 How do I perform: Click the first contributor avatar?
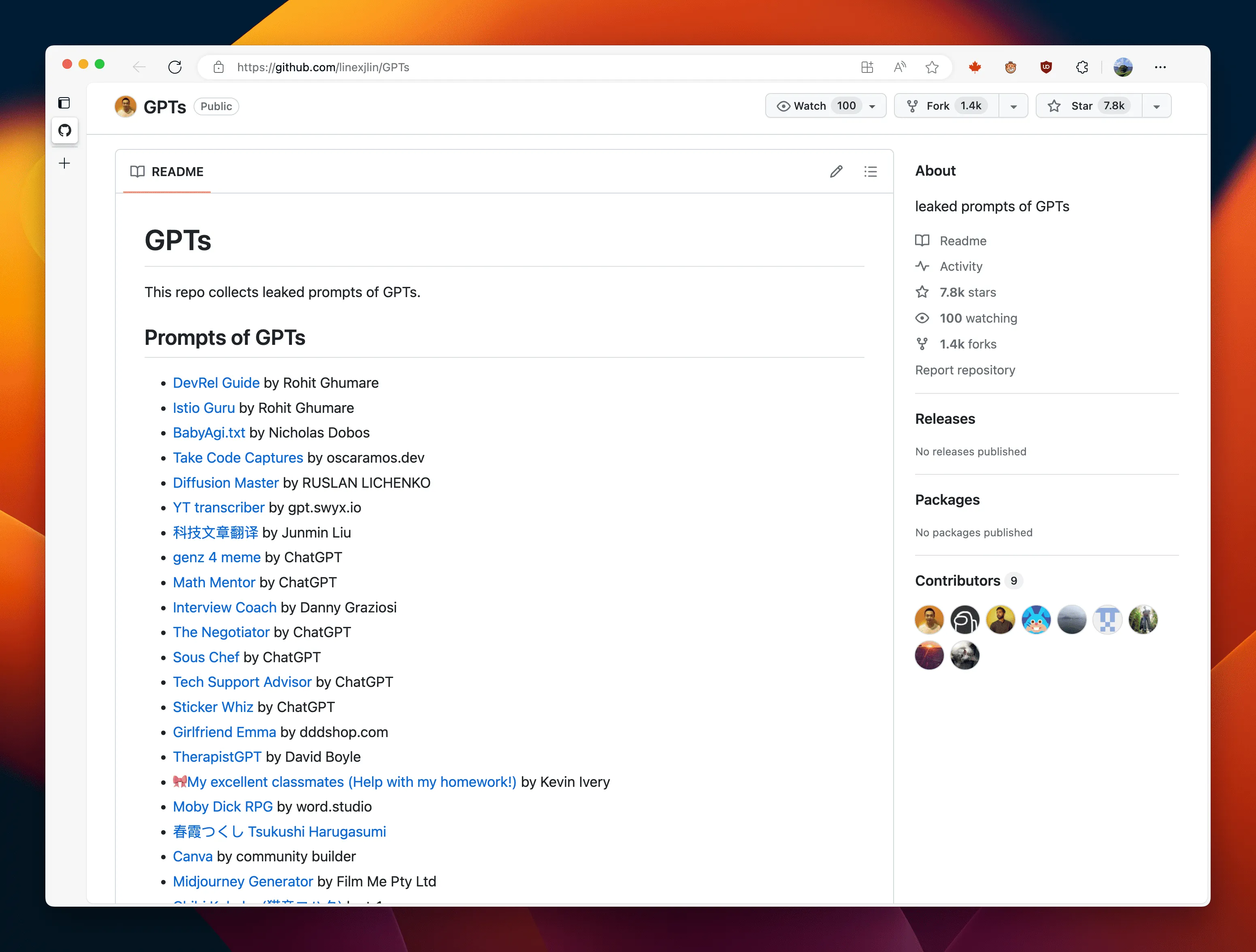(929, 619)
